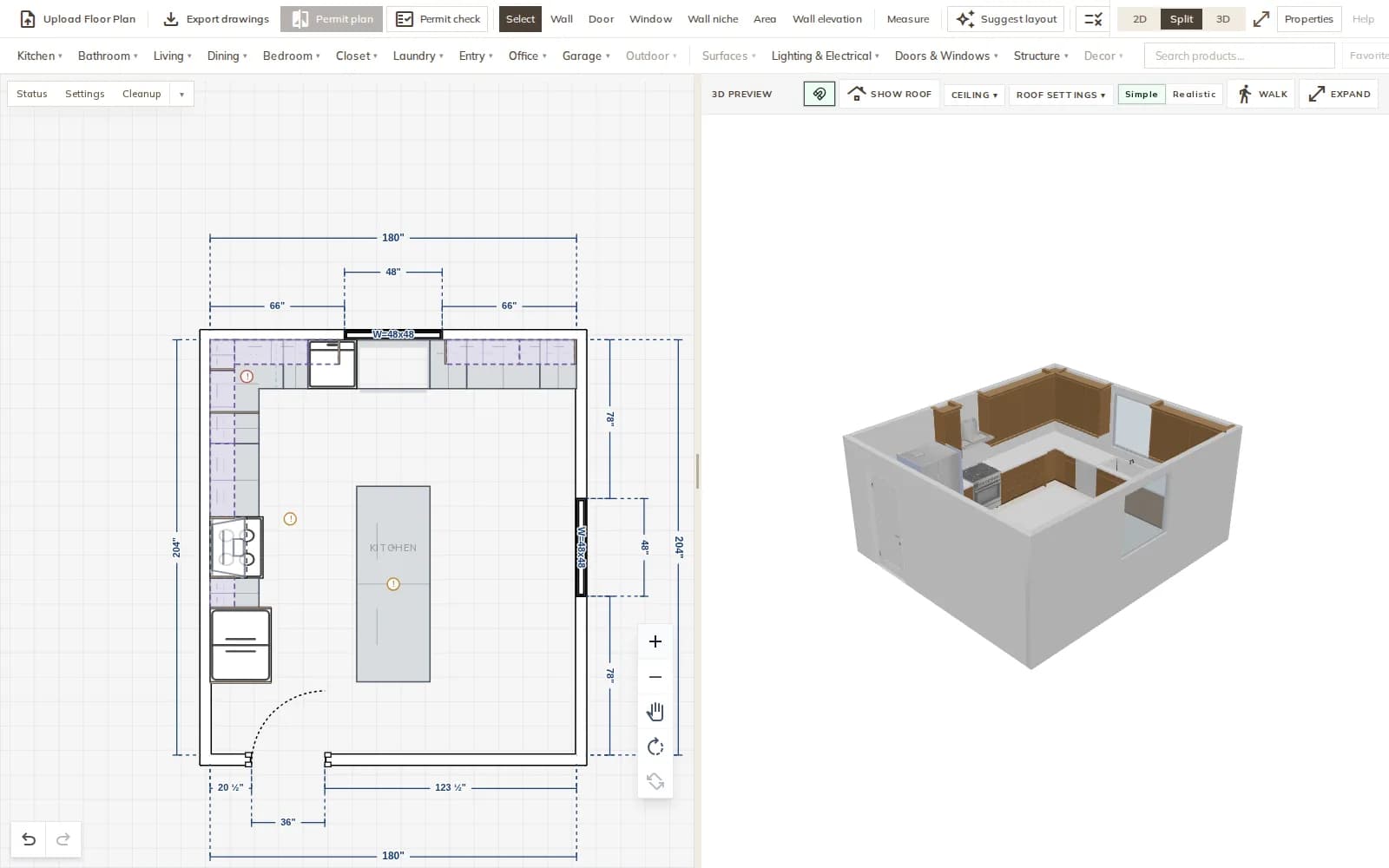Open the Settings tab
Screen dimensions: 1389x868
pyautogui.click(x=84, y=94)
